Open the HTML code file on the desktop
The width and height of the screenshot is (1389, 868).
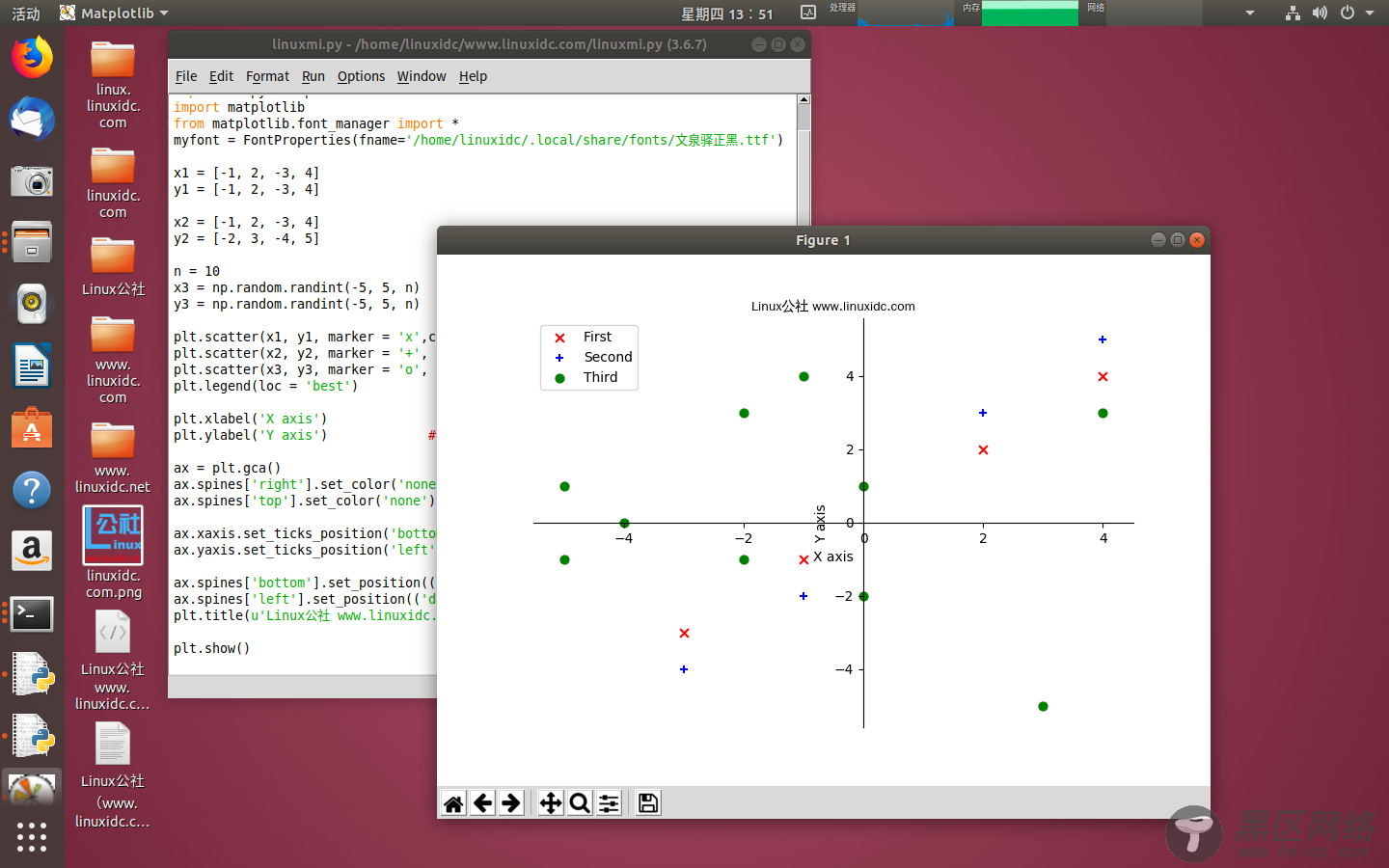(x=113, y=662)
